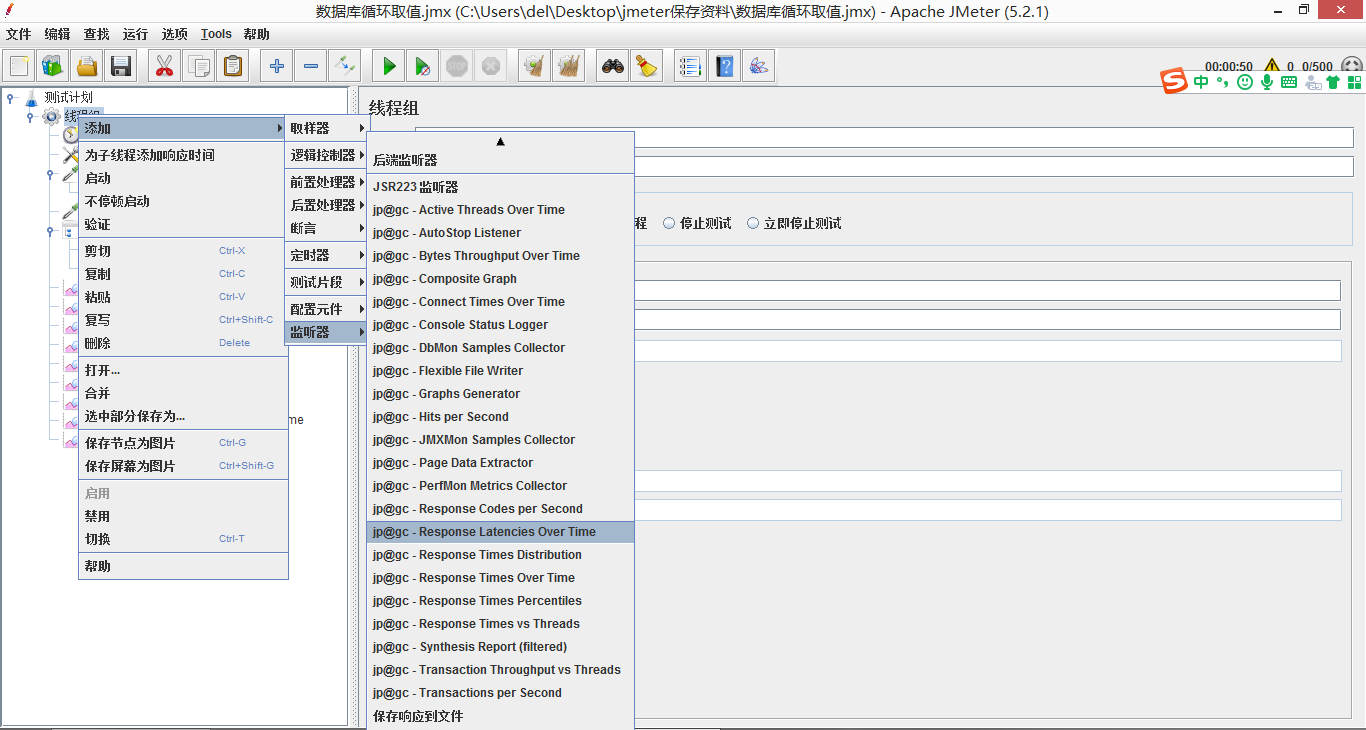Open Search with the binoculars icon
Viewport: 1366px width, 730px height.
click(613, 67)
